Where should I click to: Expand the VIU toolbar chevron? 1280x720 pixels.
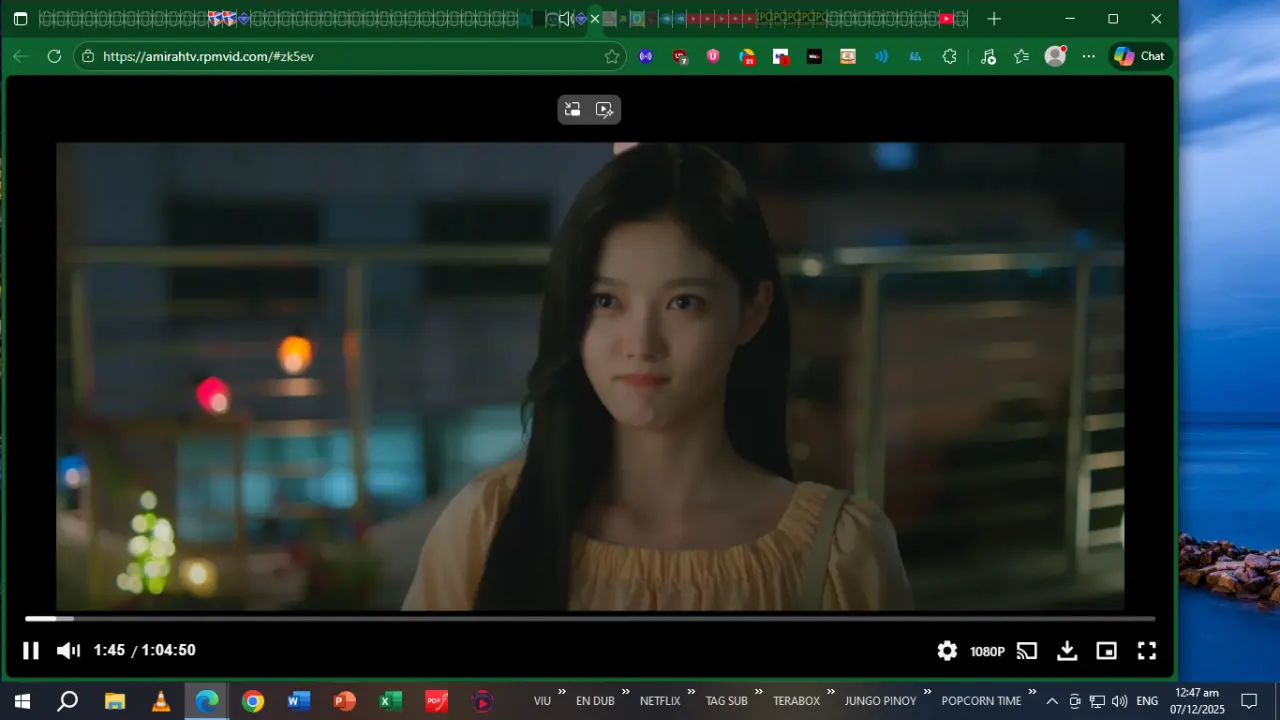pos(562,692)
